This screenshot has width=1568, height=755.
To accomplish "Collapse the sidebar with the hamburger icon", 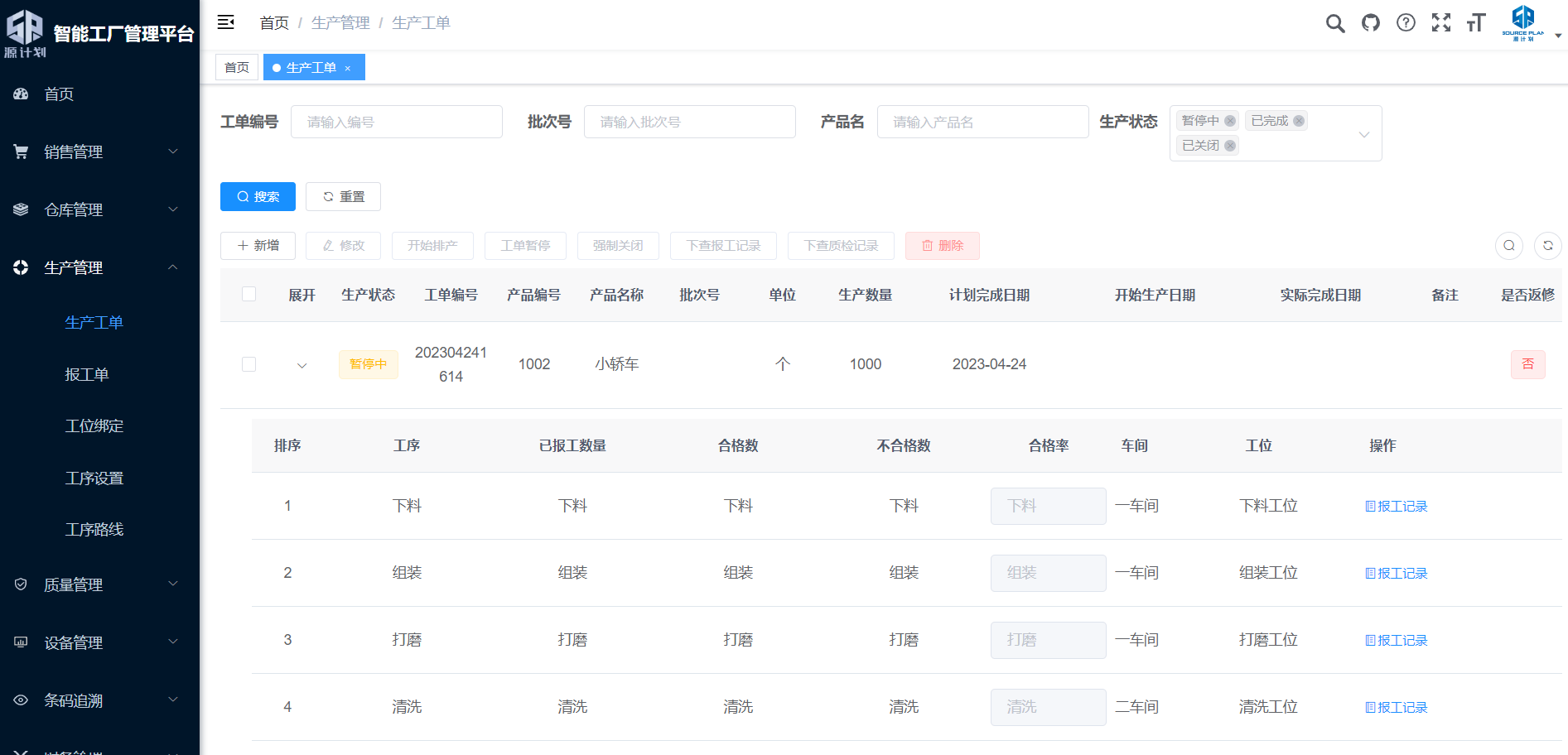I will click(225, 22).
